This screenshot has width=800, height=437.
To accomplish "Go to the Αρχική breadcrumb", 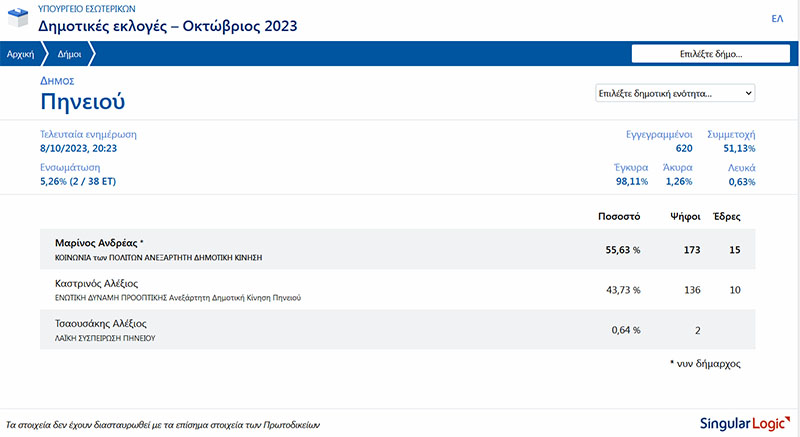I will pos(21,54).
